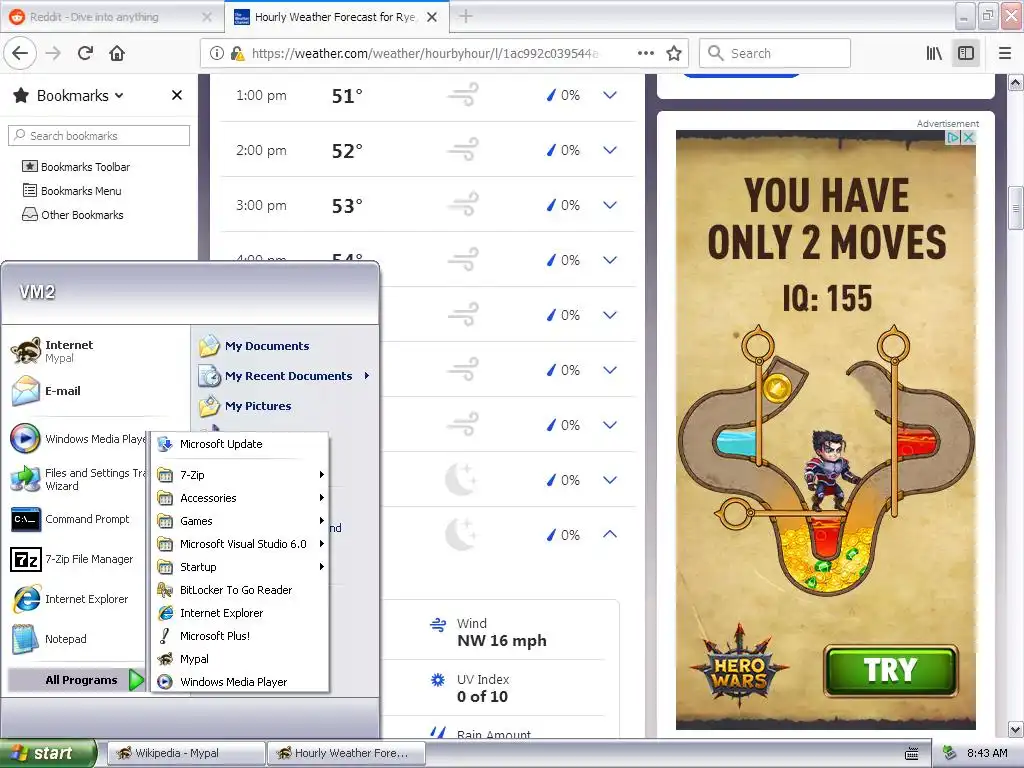Close the Hero Wars advertisement X

[x=969, y=137]
